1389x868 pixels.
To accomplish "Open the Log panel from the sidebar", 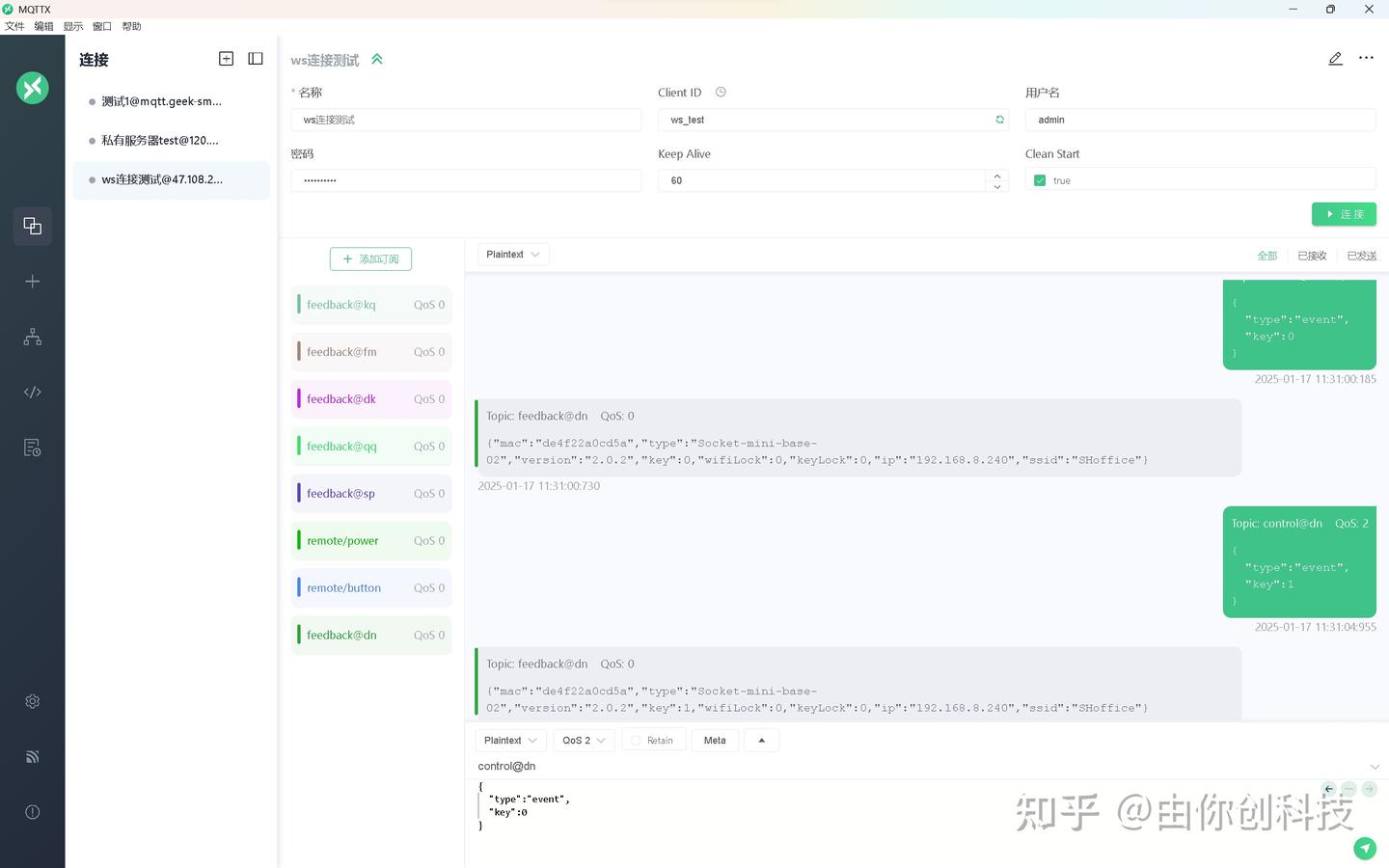I will [x=32, y=448].
